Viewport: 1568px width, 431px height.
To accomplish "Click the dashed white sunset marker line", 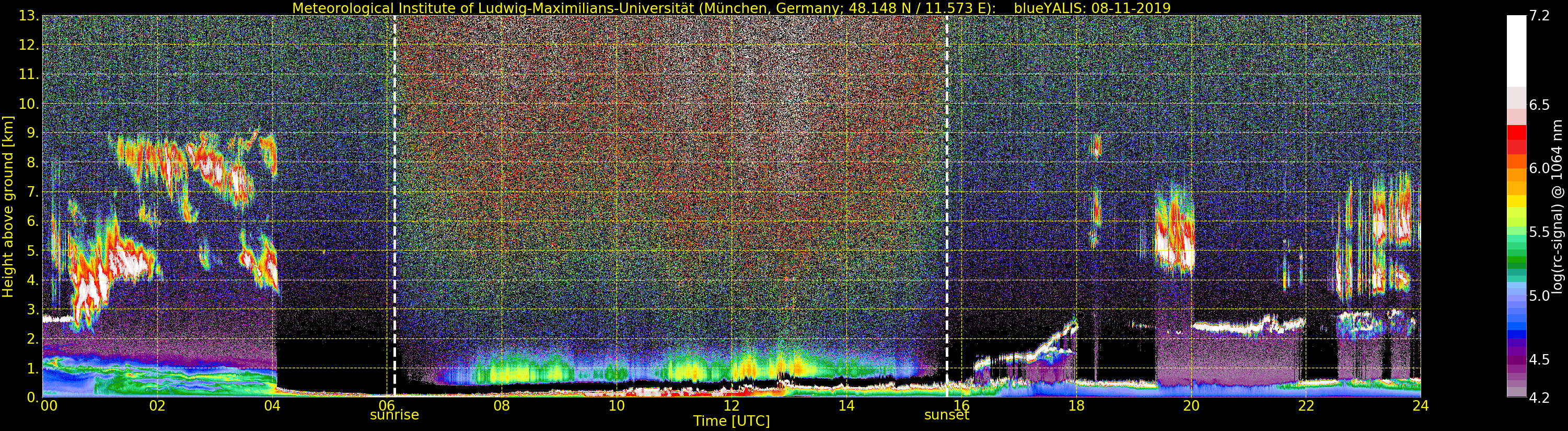I will pyautogui.click(x=947, y=207).
